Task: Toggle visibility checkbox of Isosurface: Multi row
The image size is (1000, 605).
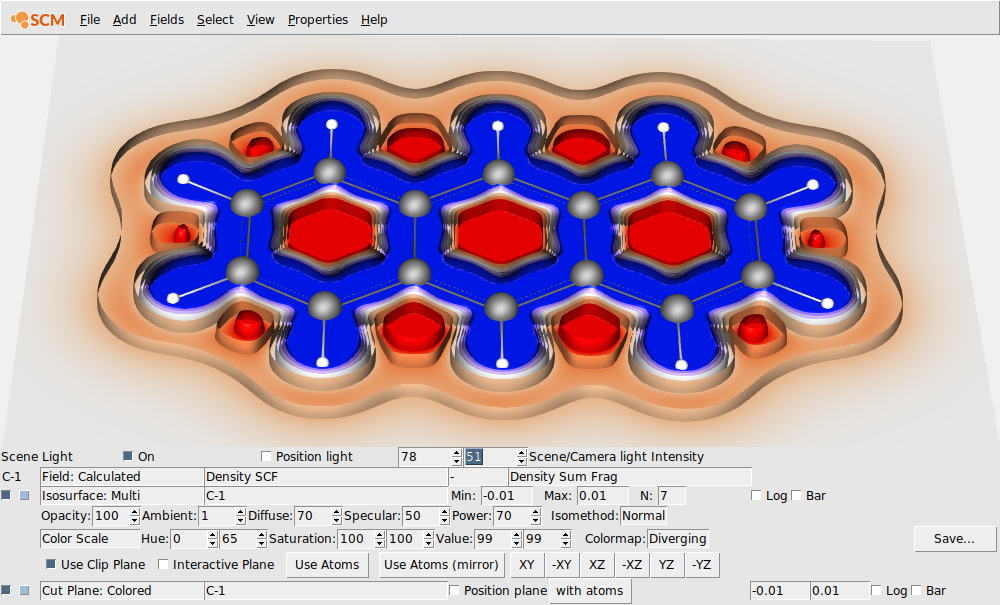Action: pos(6,495)
